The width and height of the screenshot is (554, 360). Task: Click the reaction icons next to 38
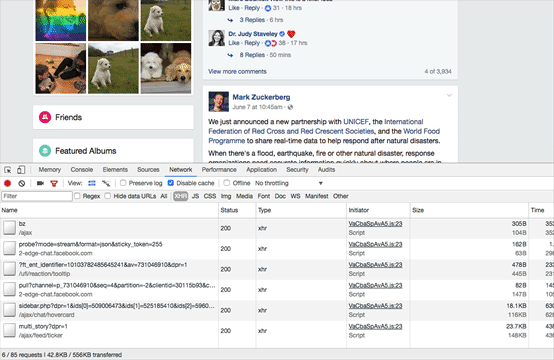point(271,43)
